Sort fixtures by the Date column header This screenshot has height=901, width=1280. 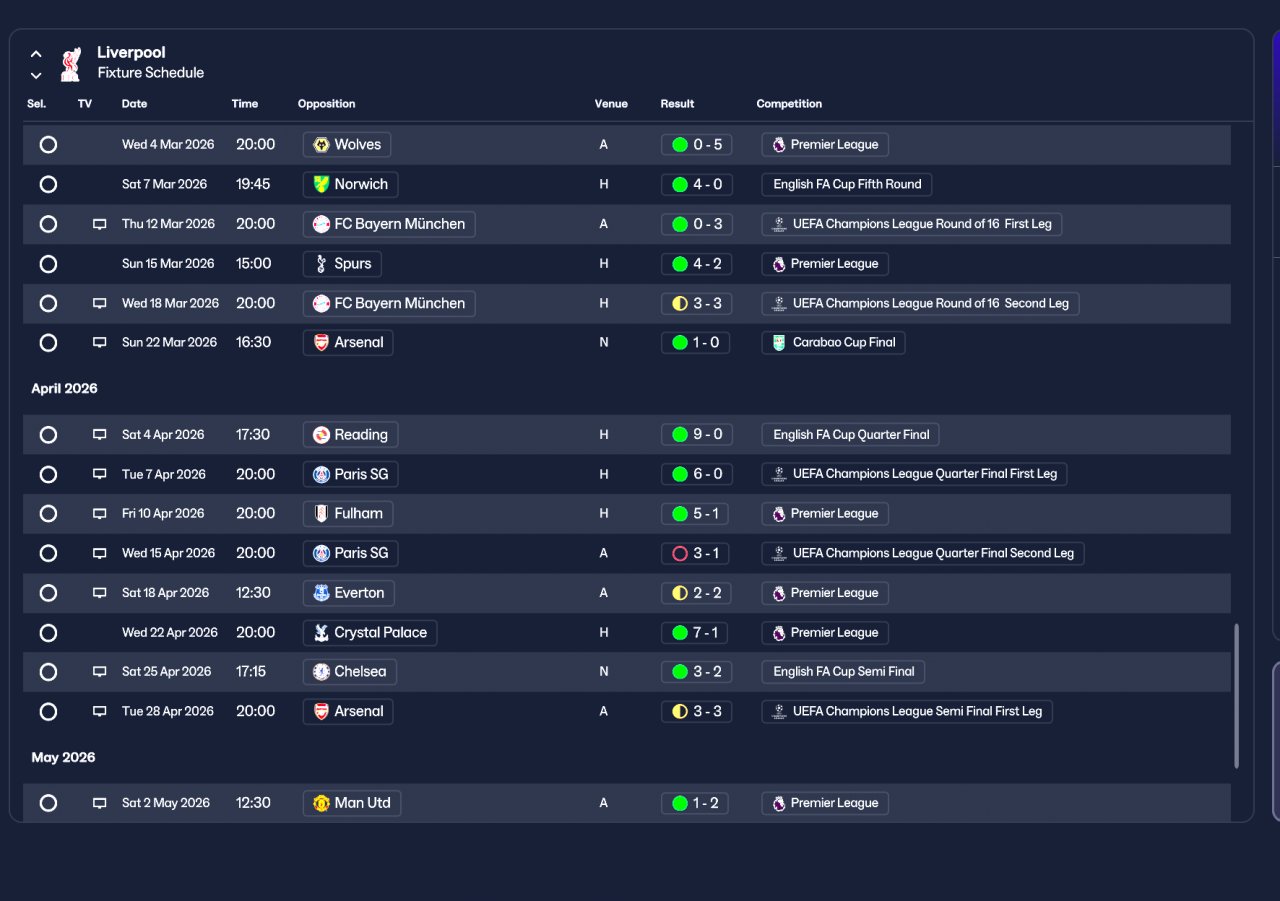point(134,104)
